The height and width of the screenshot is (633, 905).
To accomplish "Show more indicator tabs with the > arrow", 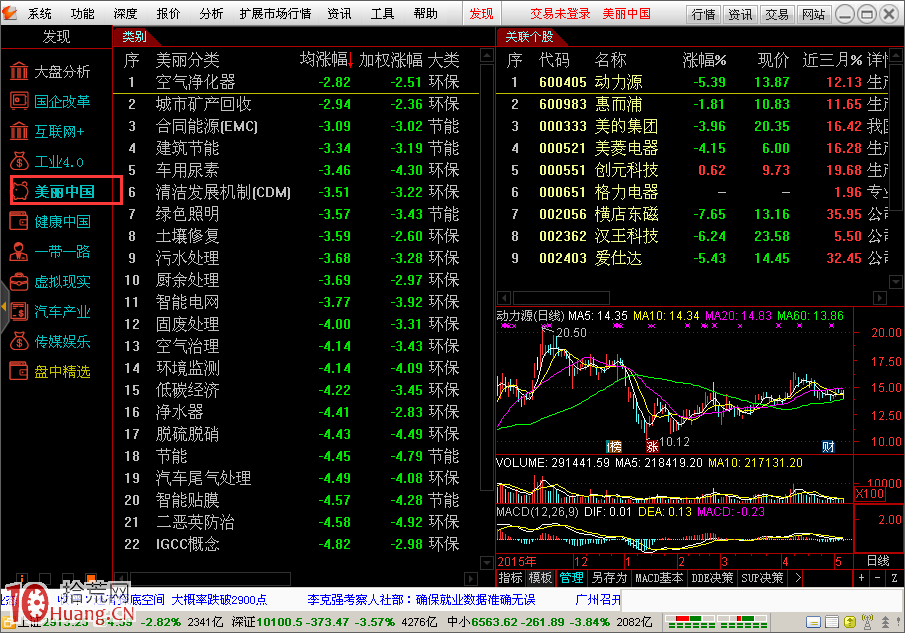I will [x=798, y=578].
